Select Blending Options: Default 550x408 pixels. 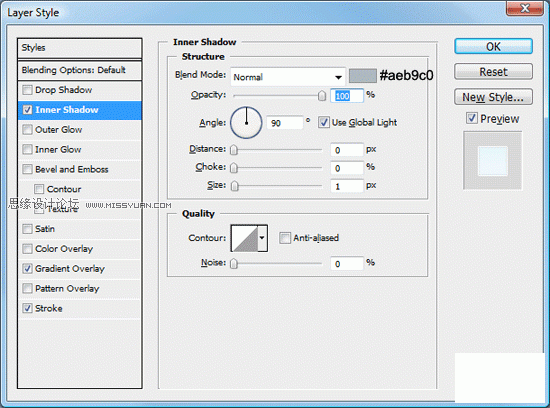pyautogui.click(x=80, y=70)
